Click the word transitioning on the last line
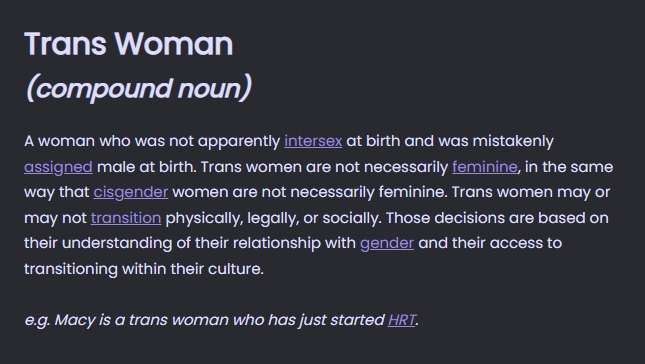Viewport: 645px width, 364px height. coord(71,269)
